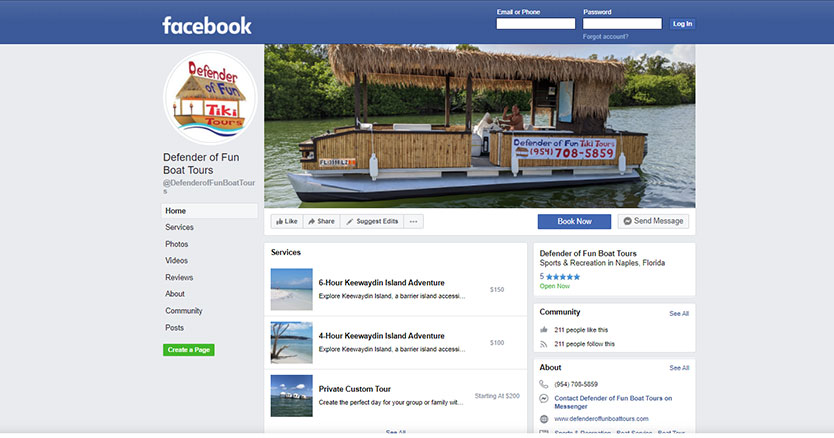The width and height of the screenshot is (834, 438).
Task: Click the follow feed icon in Community section
Action: [x=544, y=343]
